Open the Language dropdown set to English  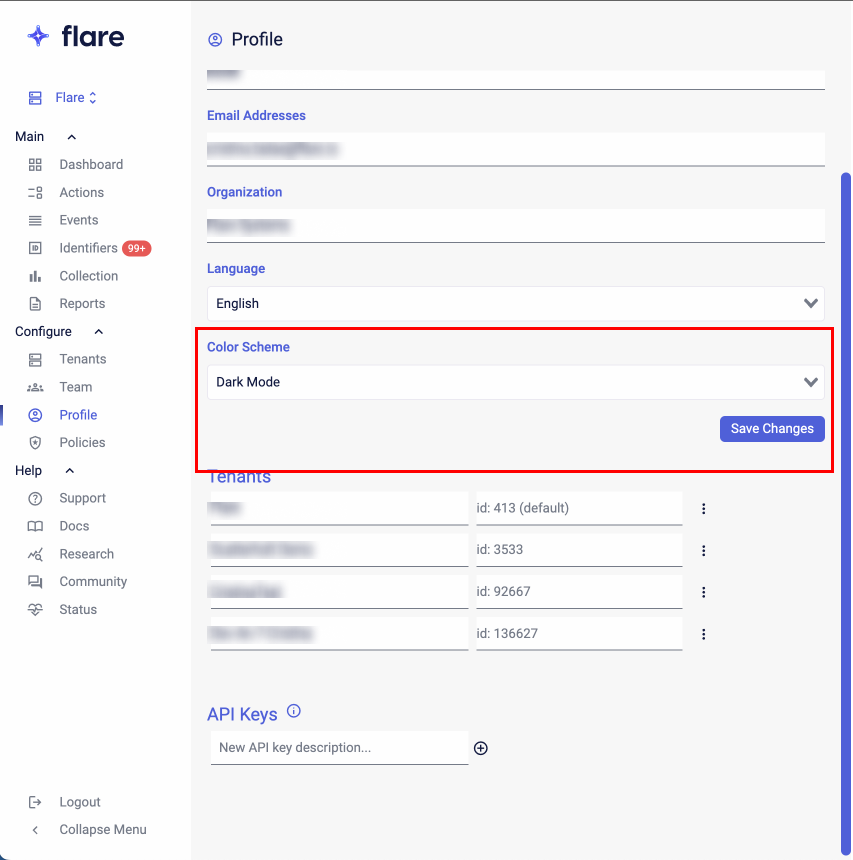click(x=515, y=303)
